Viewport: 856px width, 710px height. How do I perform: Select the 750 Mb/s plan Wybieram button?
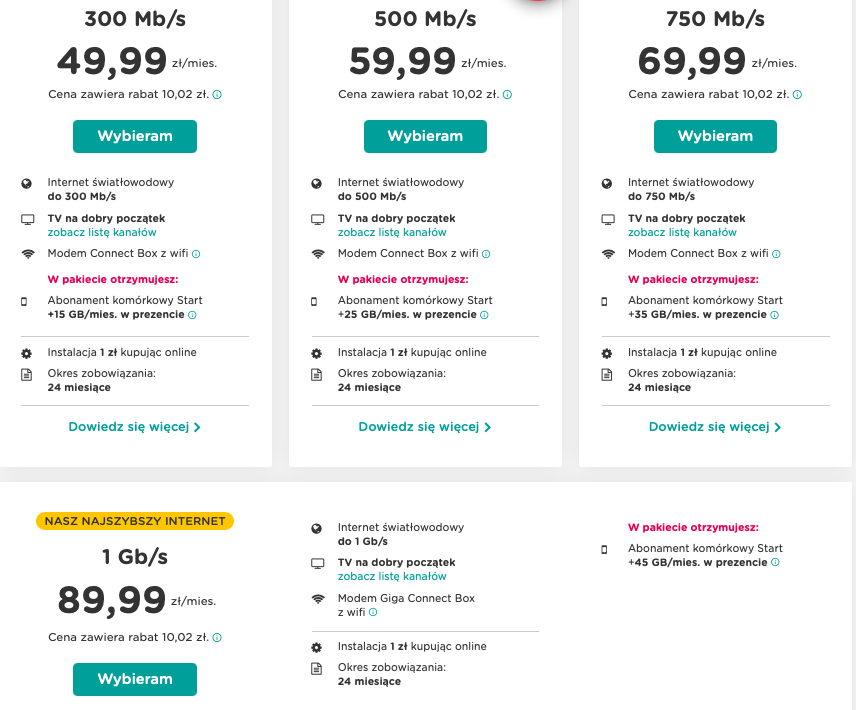click(x=715, y=136)
